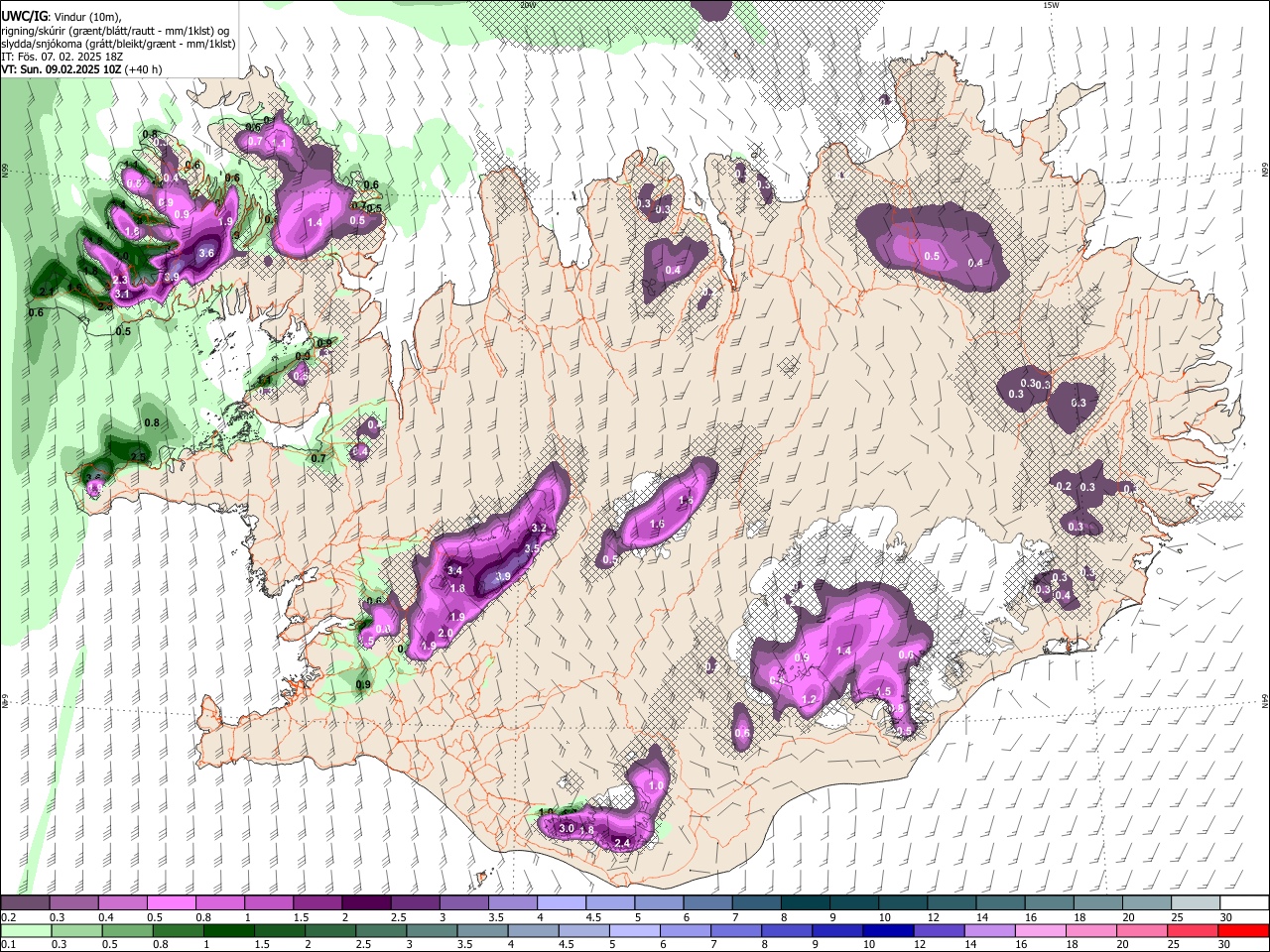Click the '3.1' value in the Westfjords
The width and height of the screenshot is (1270, 952).
(123, 294)
